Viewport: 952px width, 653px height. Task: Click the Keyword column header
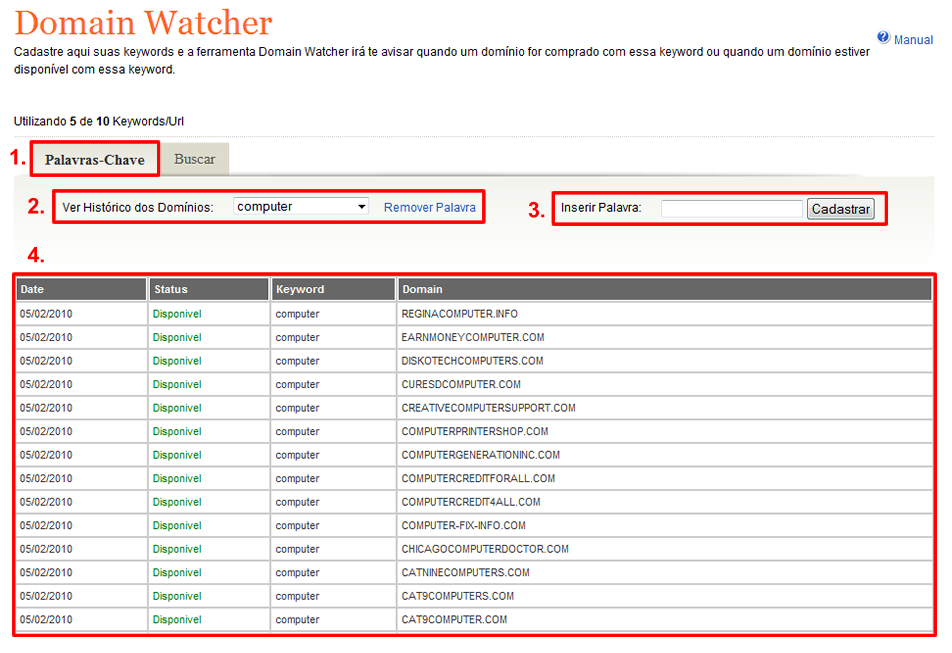point(333,289)
